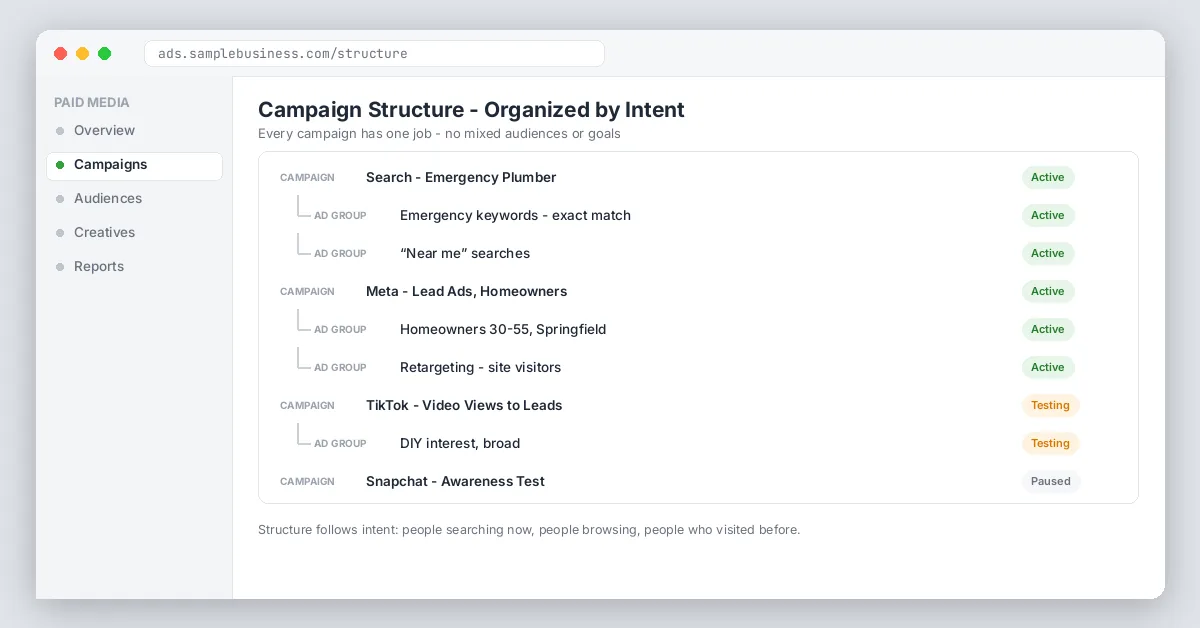Select ad group DIY interest, broad

pyautogui.click(x=460, y=443)
